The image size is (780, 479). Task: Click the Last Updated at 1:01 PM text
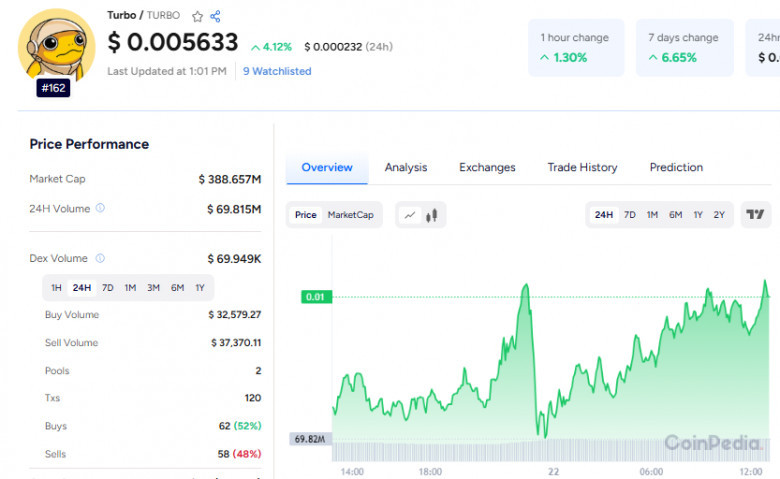pos(167,71)
